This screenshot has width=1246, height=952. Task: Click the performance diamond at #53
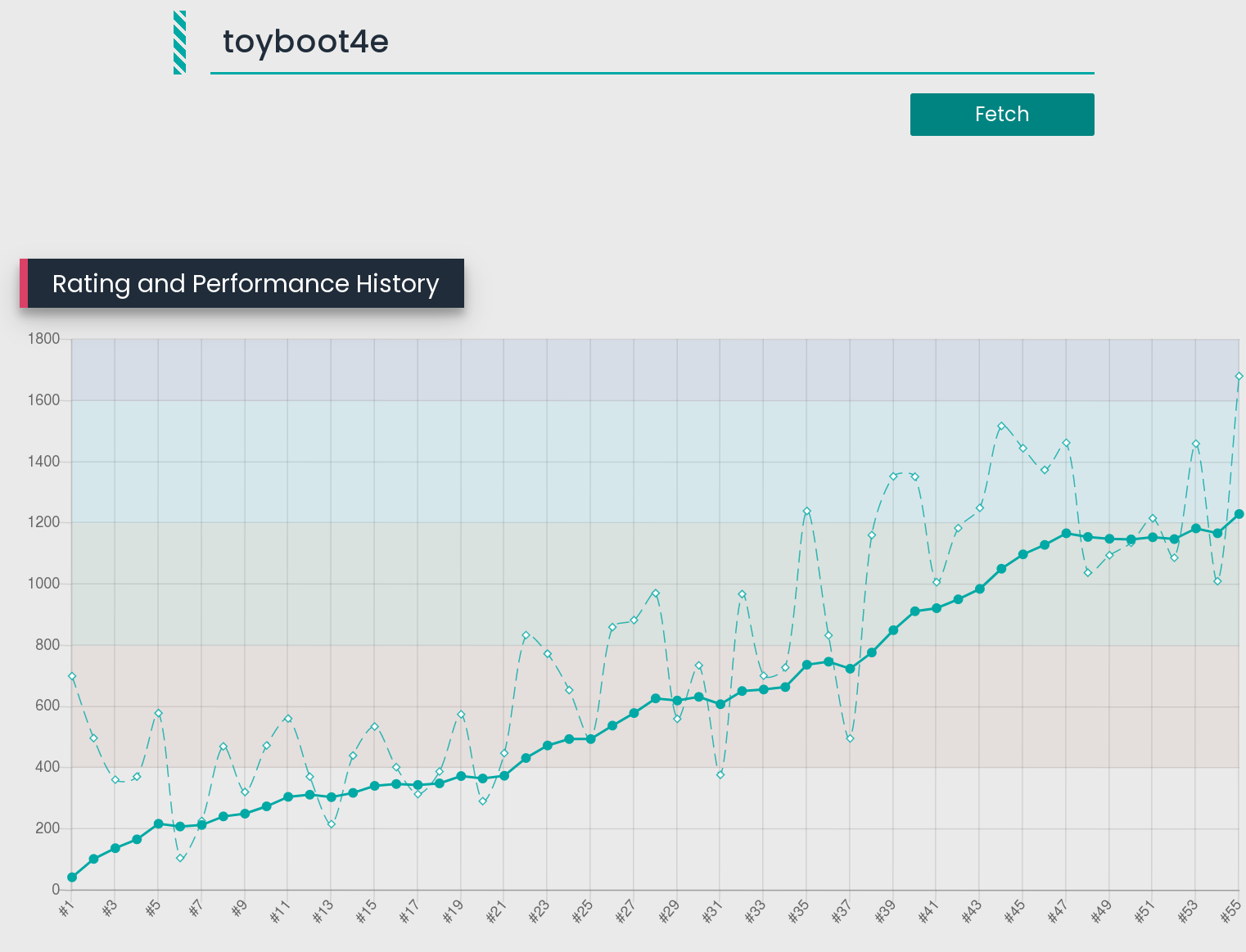click(x=1195, y=444)
